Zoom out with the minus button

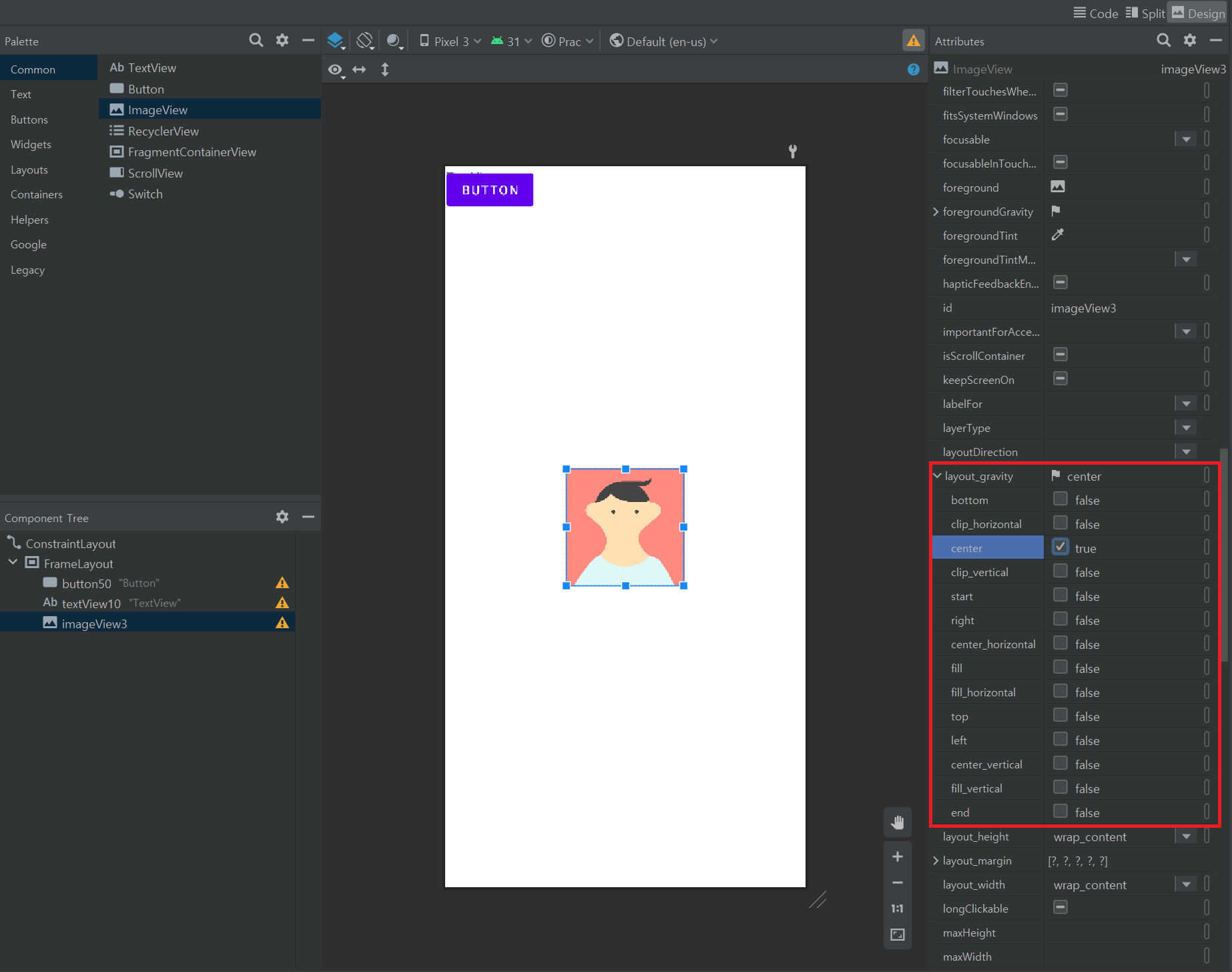898,883
